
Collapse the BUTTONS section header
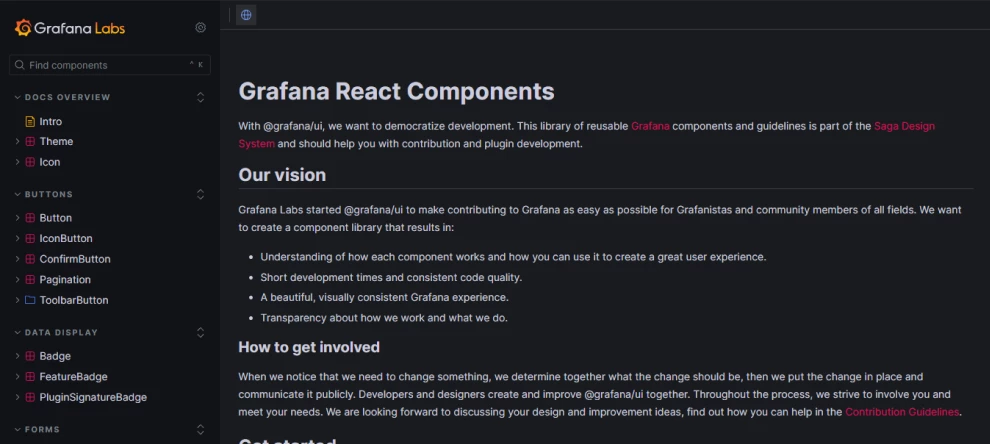point(44,194)
